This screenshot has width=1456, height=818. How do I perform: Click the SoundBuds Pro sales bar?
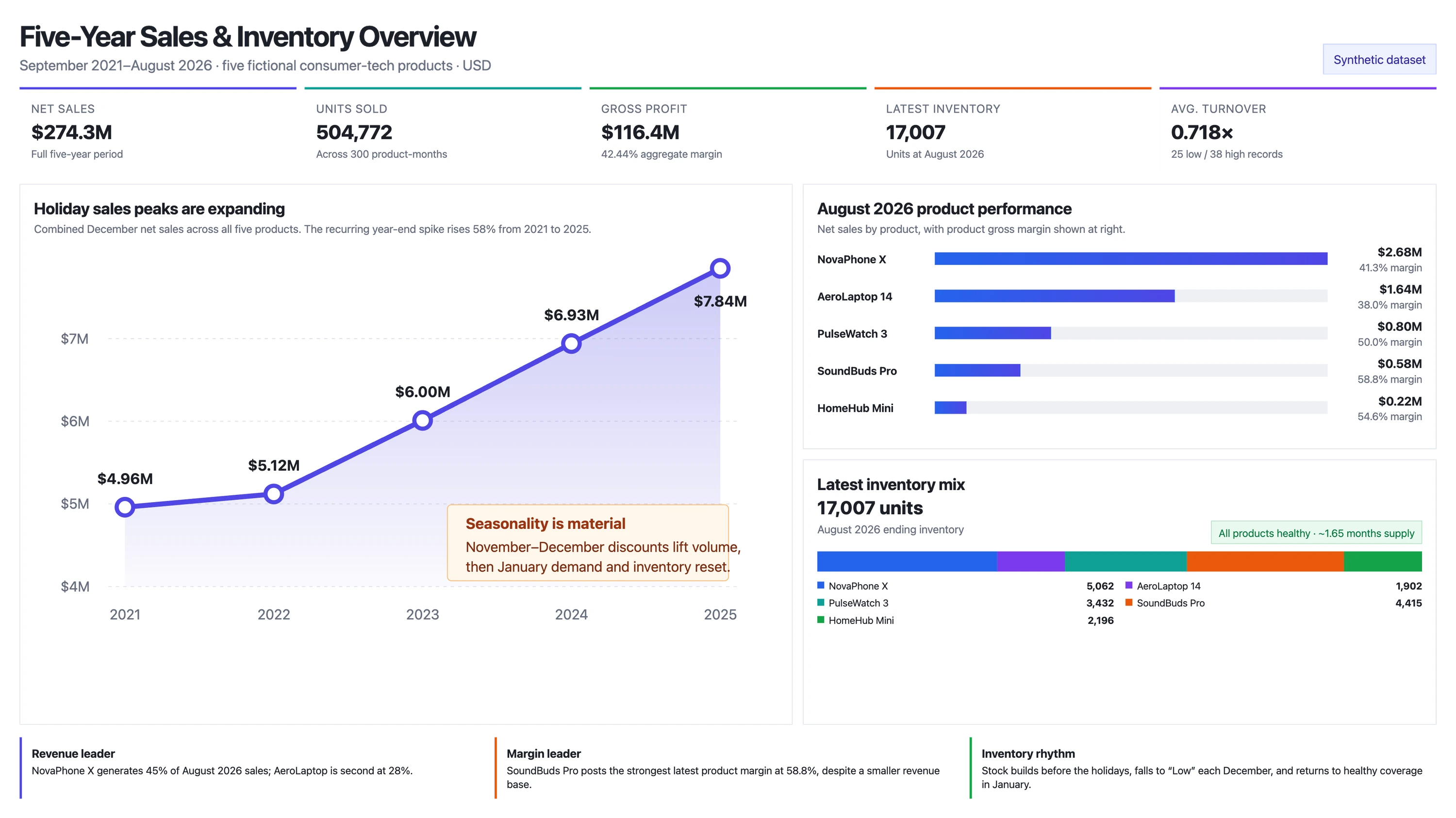click(978, 371)
